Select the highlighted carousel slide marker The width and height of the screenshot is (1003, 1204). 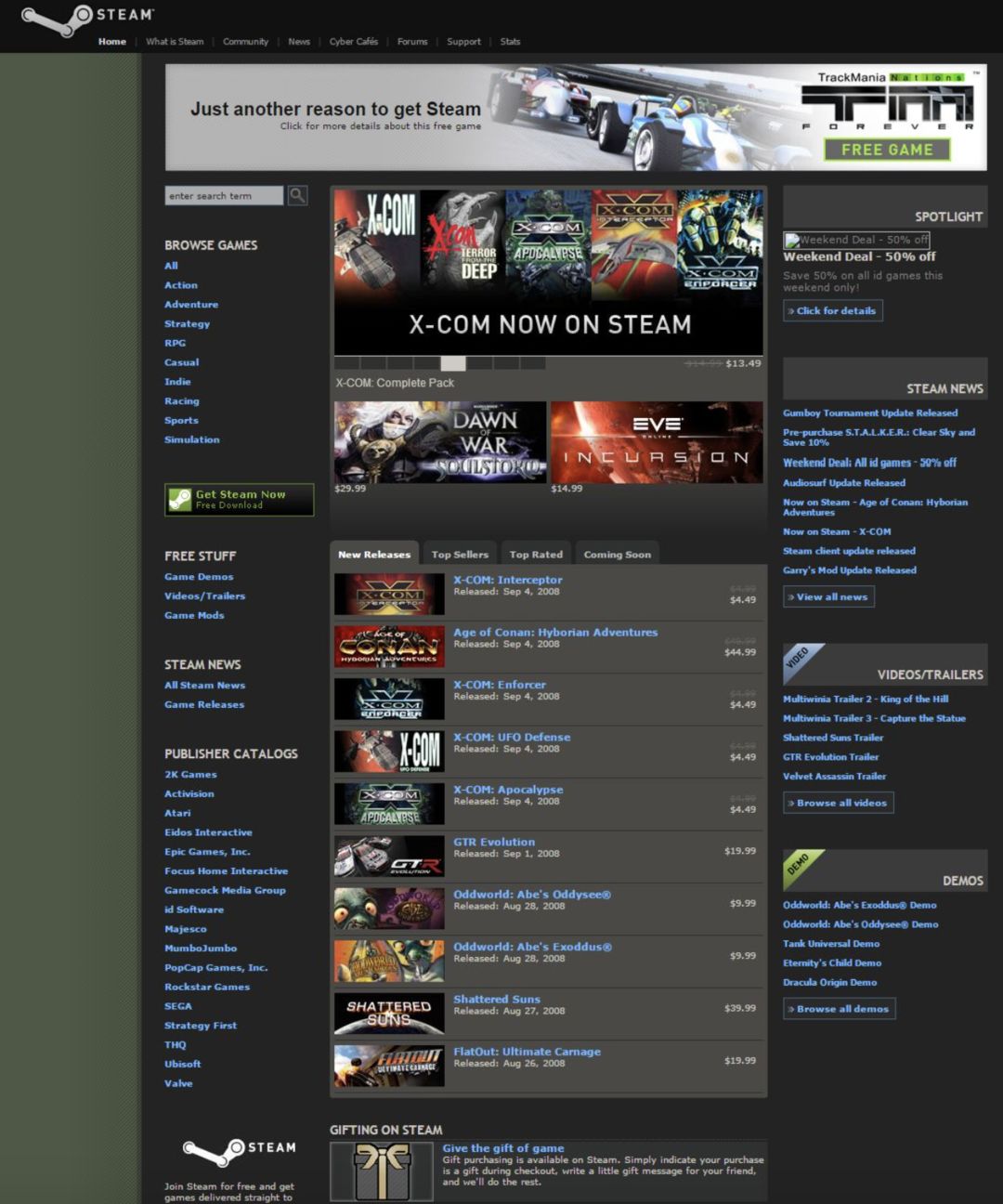click(453, 363)
